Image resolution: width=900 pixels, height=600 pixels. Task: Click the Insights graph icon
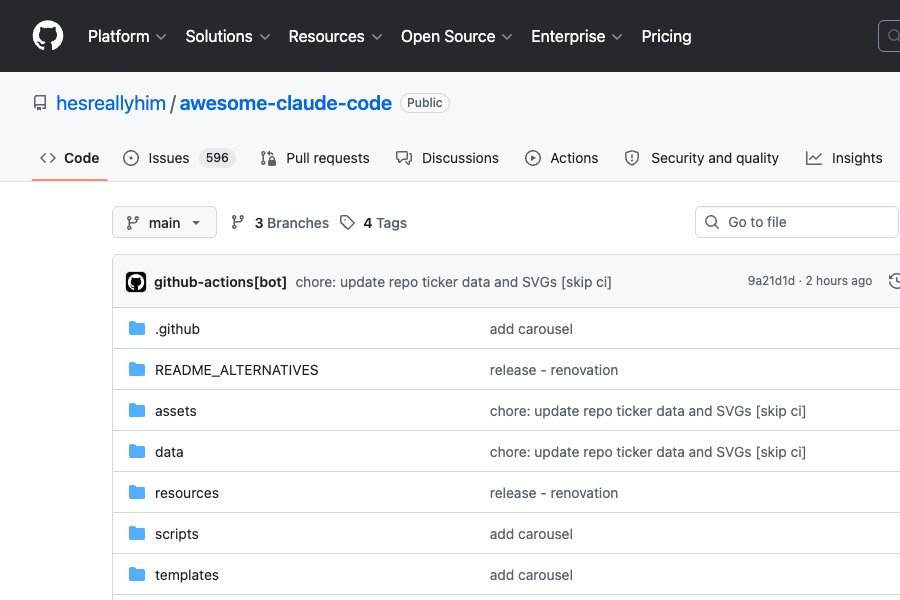pyautogui.click(x=813, y=158)
